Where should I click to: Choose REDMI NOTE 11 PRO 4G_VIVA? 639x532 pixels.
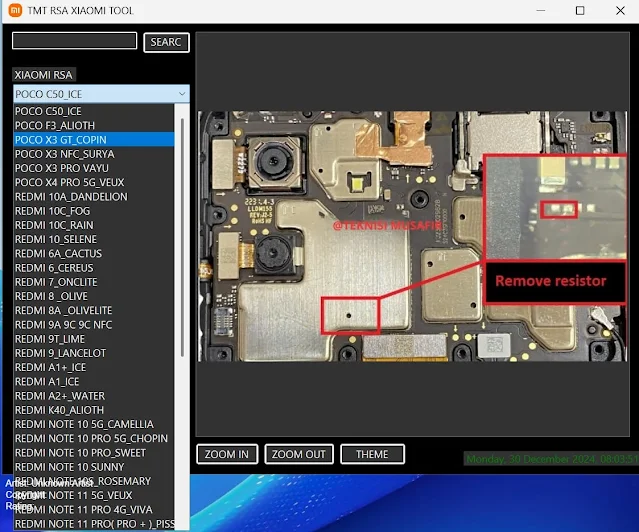coord(94,510)
